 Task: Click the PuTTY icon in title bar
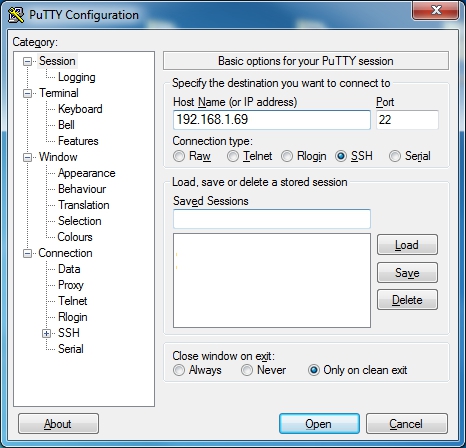click(x=16, y=15)
